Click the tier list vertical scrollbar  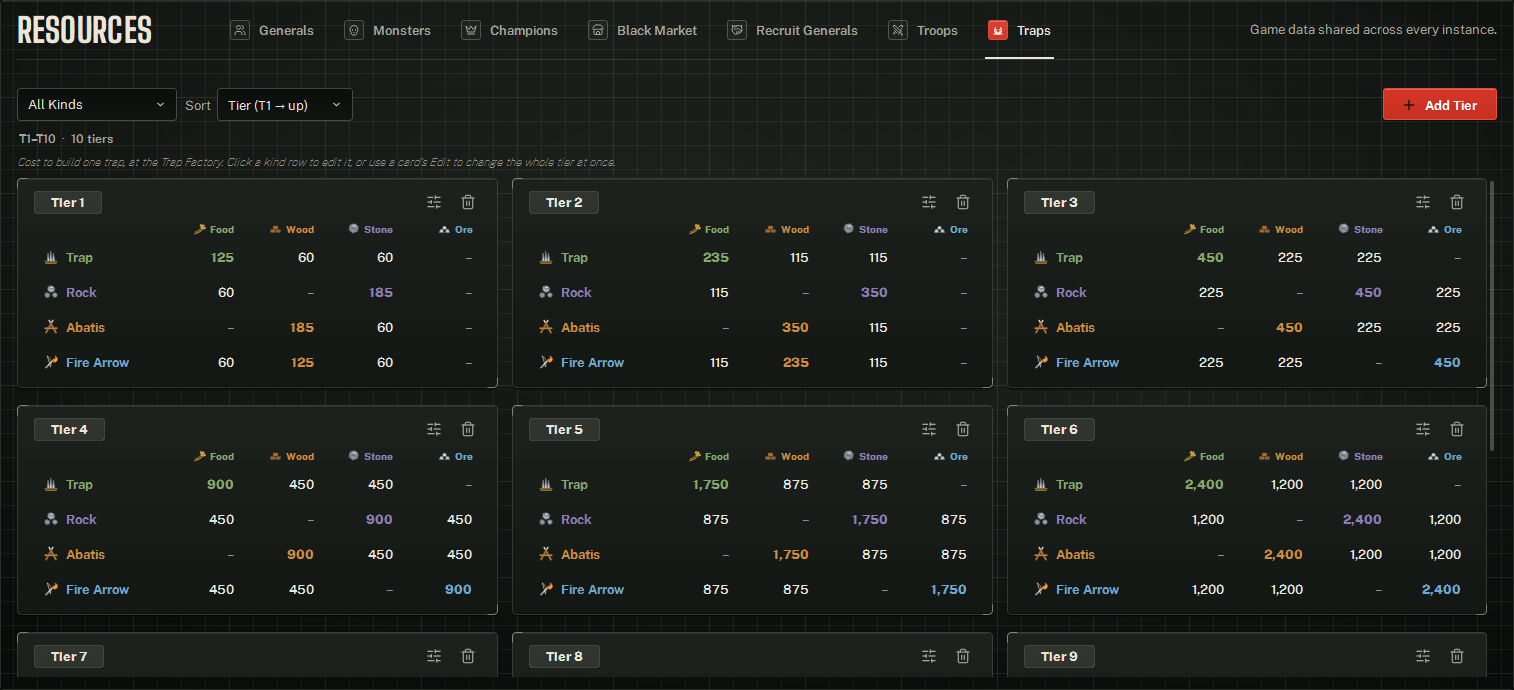[1492, 315]
